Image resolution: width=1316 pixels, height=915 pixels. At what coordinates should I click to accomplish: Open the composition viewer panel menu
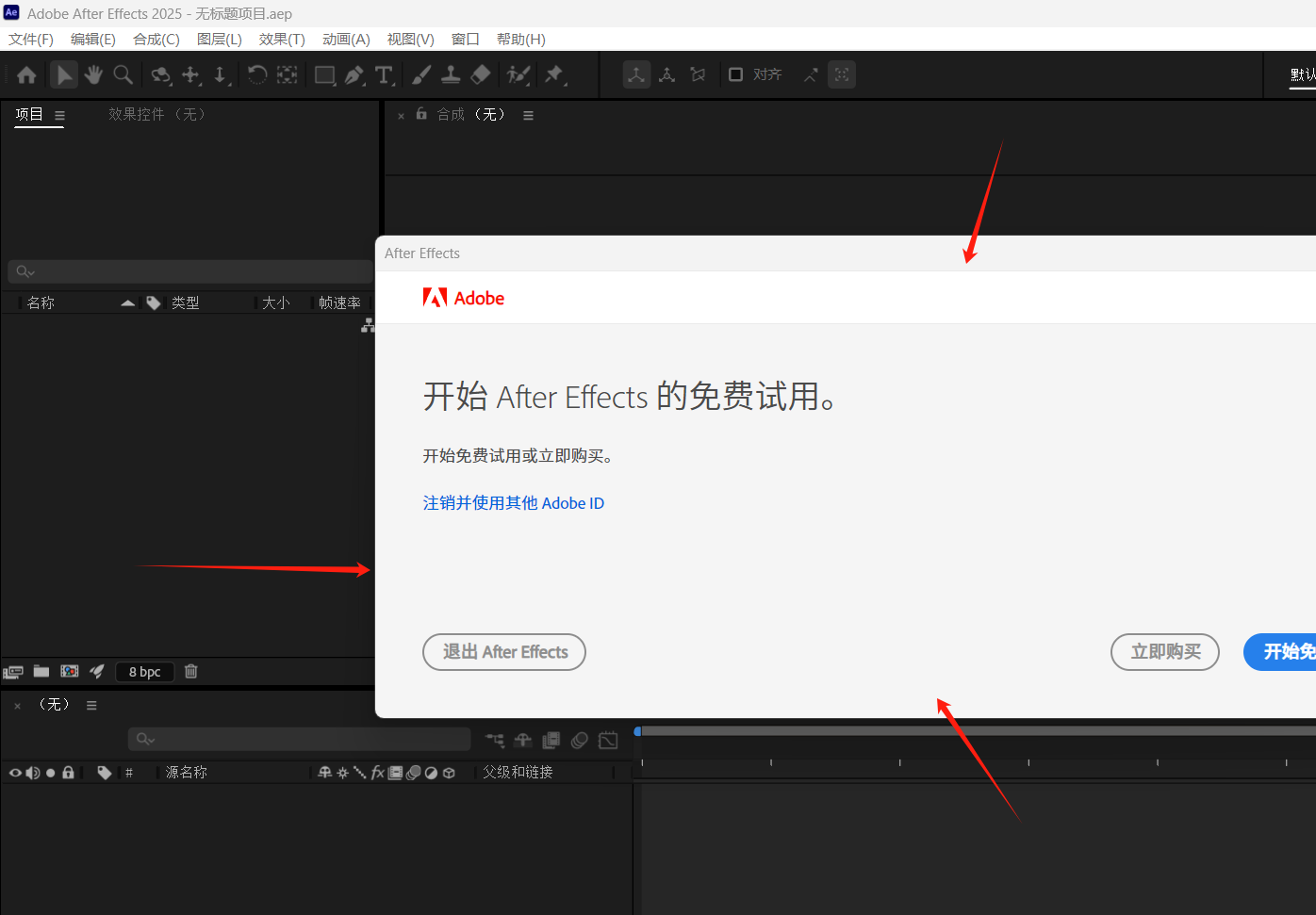coord(528,114)
